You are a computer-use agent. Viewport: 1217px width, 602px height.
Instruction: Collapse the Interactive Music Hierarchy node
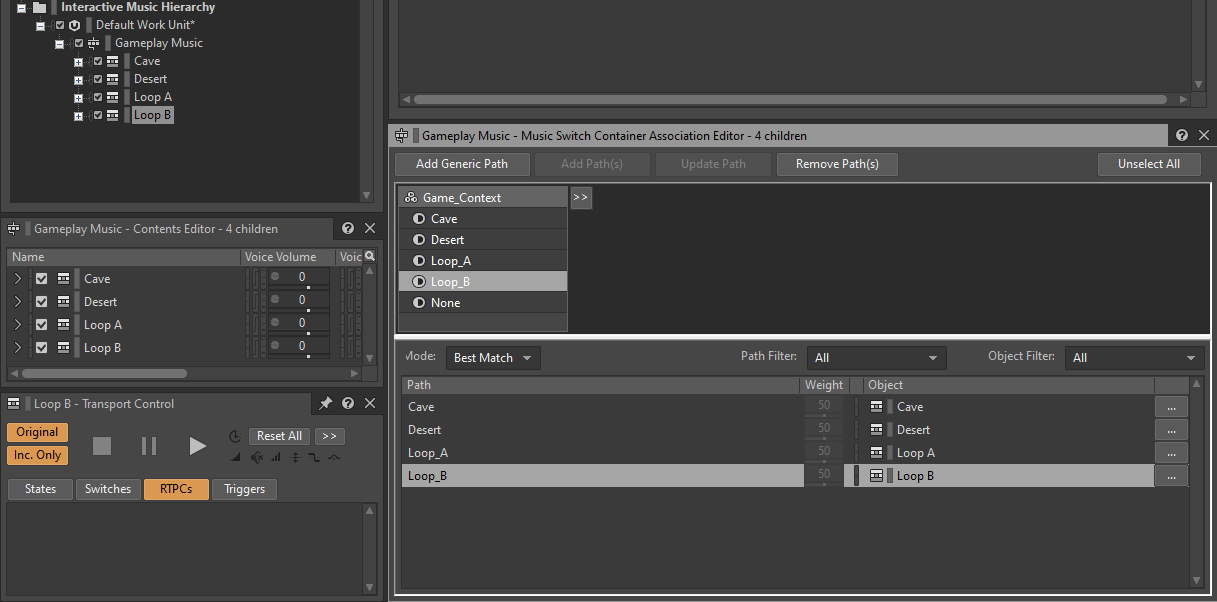(x=21, y=7)
